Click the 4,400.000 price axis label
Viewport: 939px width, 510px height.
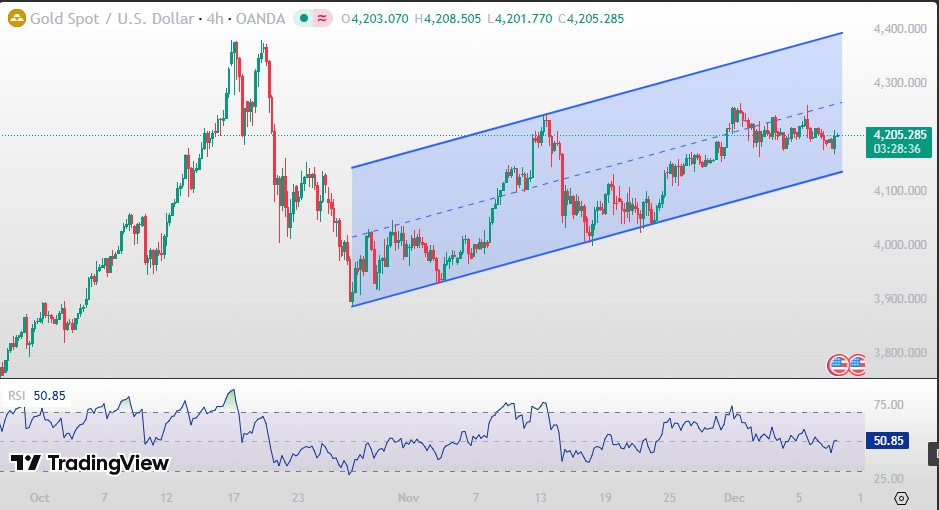click(900, 29)
